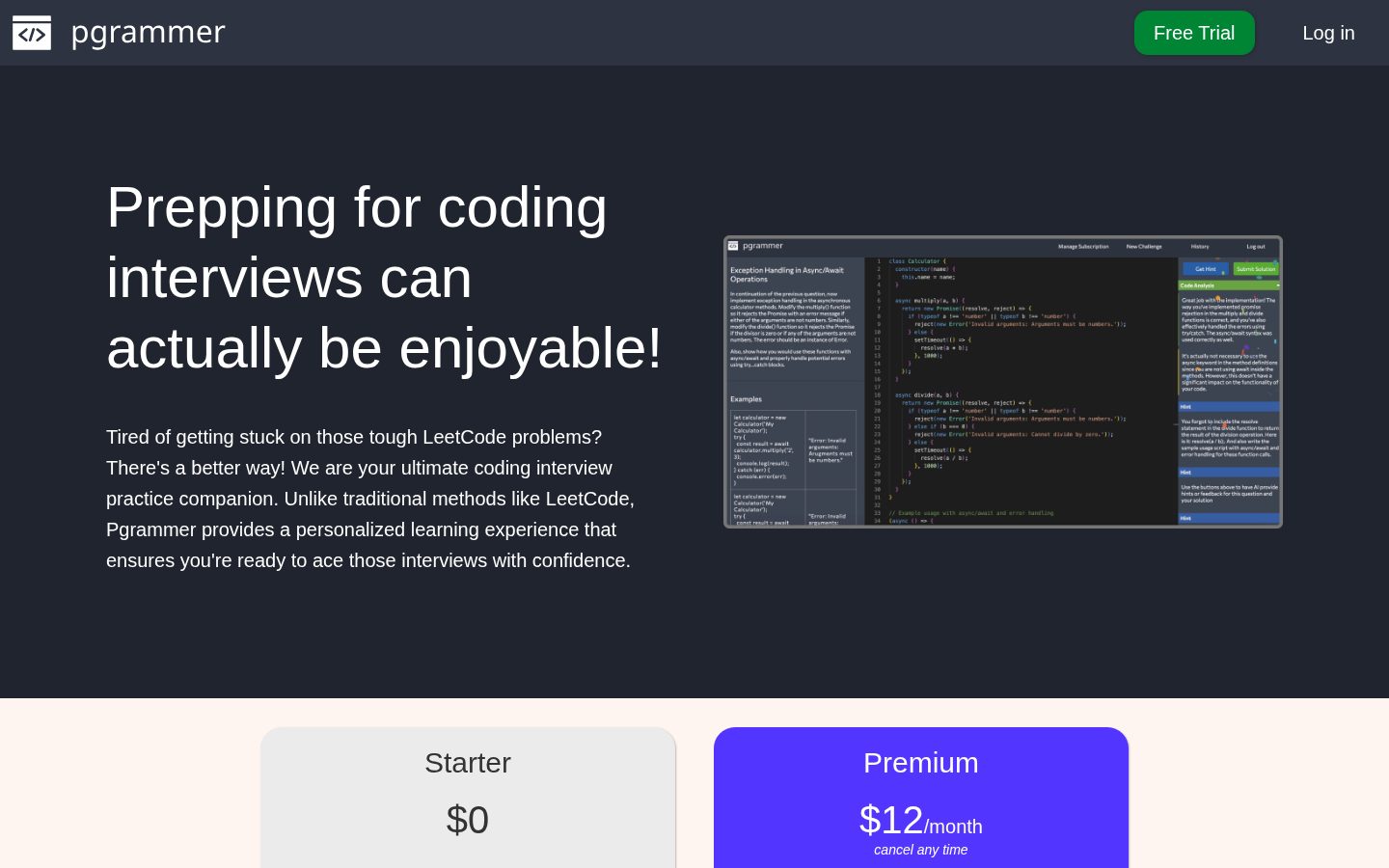Screen dimensions: 1389x868
Task: Open the pgrammer brand name link
Action: [x=148, y=33]
